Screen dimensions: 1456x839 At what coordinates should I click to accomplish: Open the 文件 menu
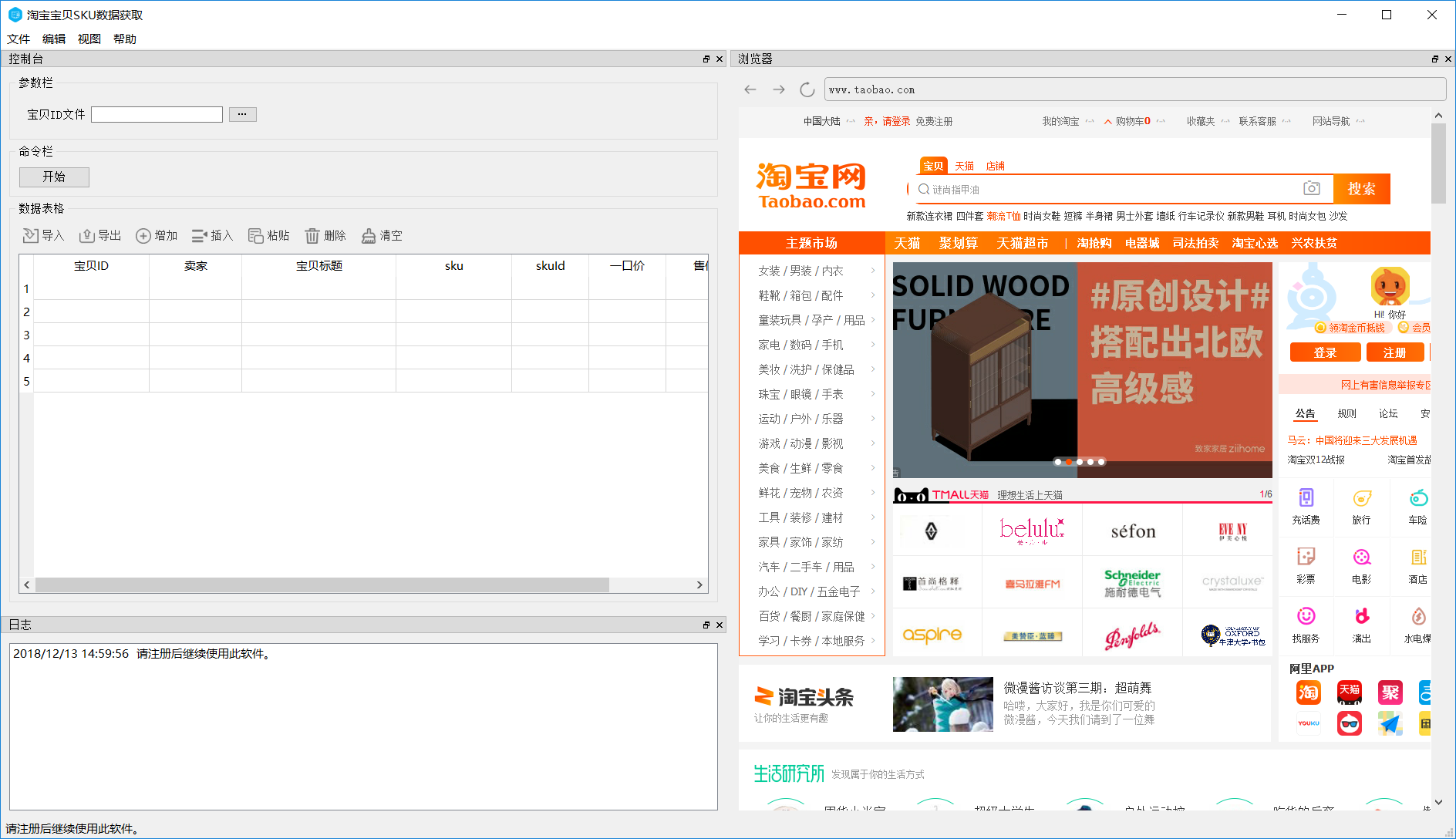(x=19, y=39)
